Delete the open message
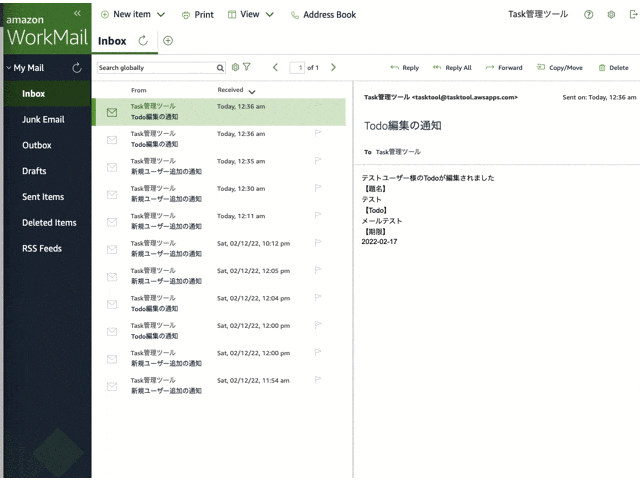Screen dimensions: 640x480 coord(613,68)
